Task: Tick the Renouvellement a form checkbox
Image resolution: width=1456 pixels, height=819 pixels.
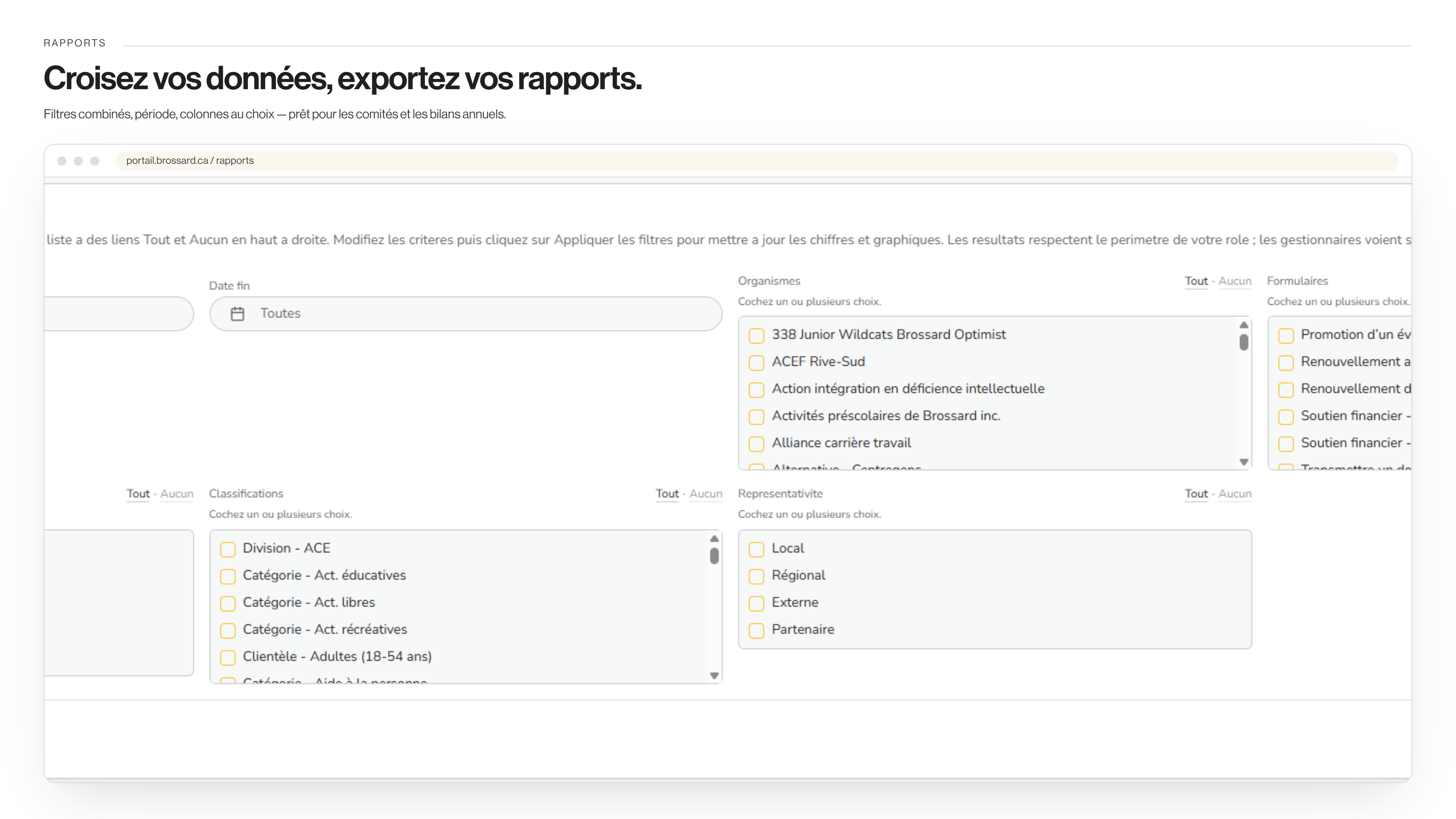Action: pyautogui.click(x=1286, y=362)
